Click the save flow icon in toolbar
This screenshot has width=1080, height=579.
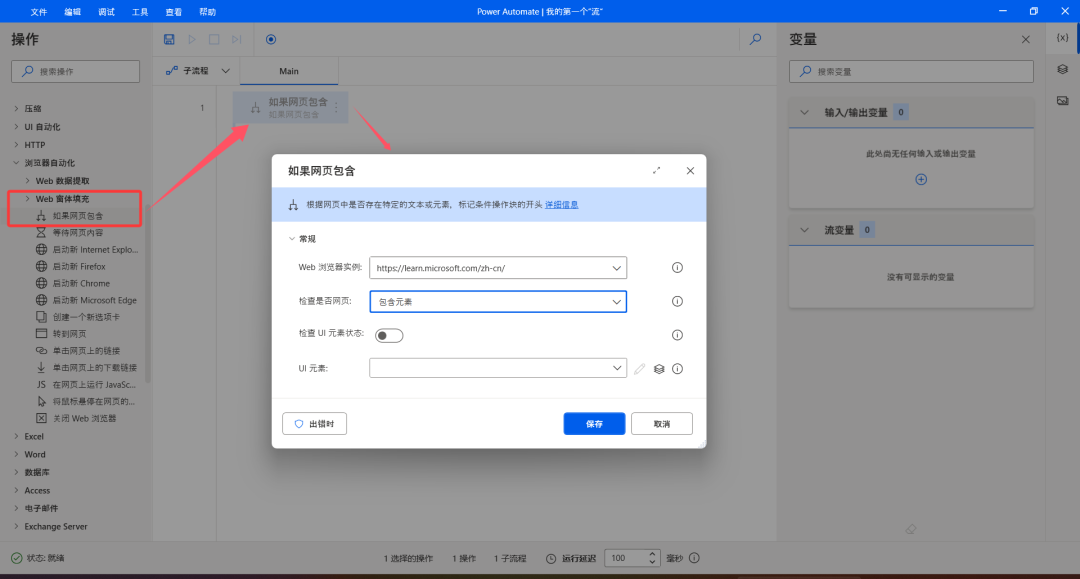[169, 39]
